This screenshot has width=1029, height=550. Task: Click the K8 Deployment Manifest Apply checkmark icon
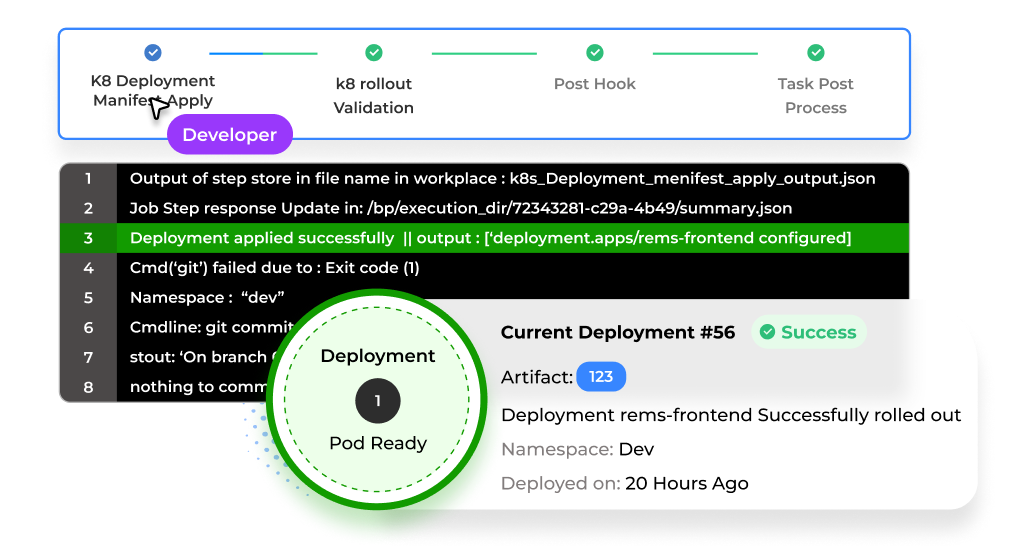click(153, 53)
